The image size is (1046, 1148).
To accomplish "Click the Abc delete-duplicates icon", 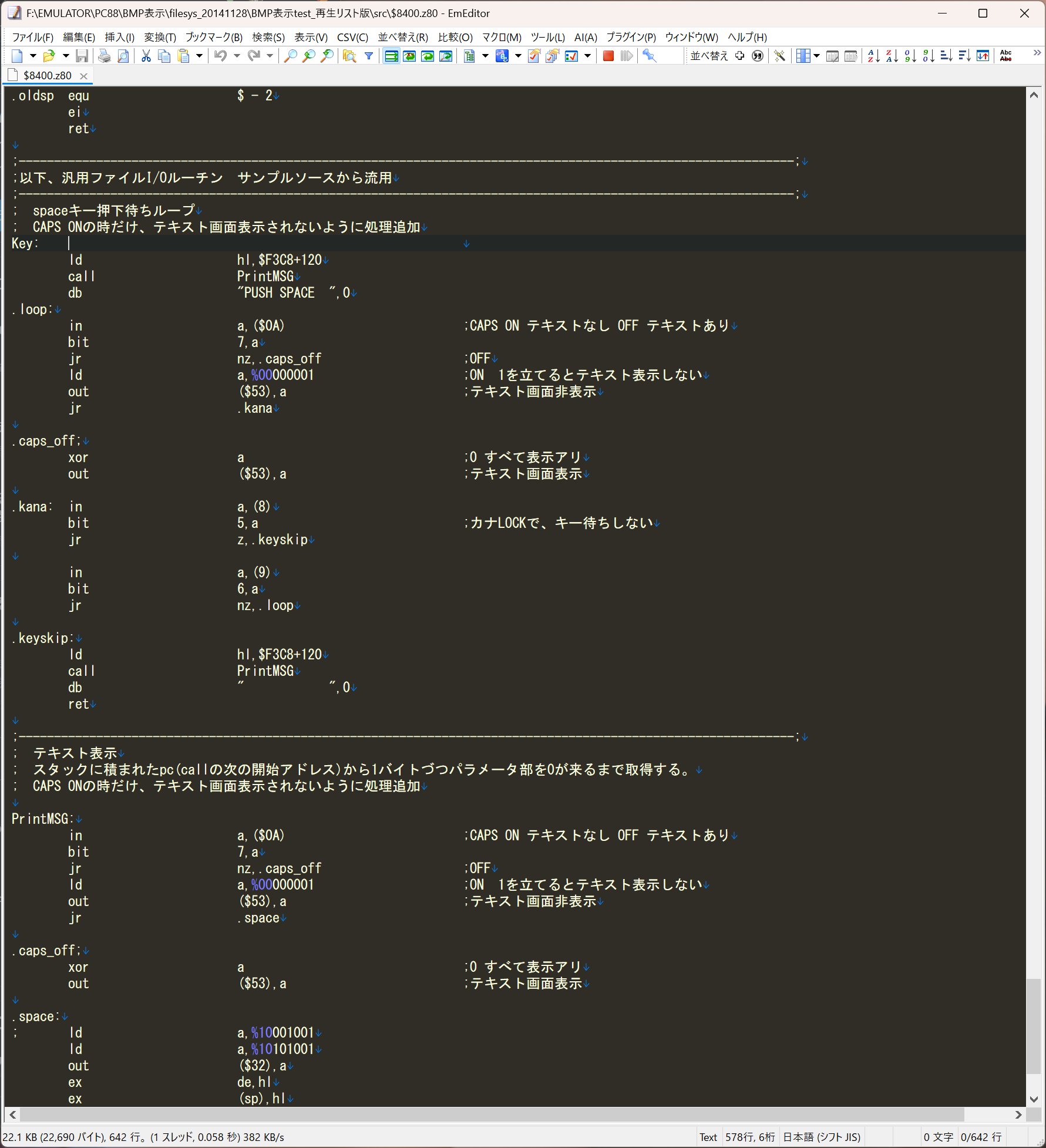I will click(1006, 56).
